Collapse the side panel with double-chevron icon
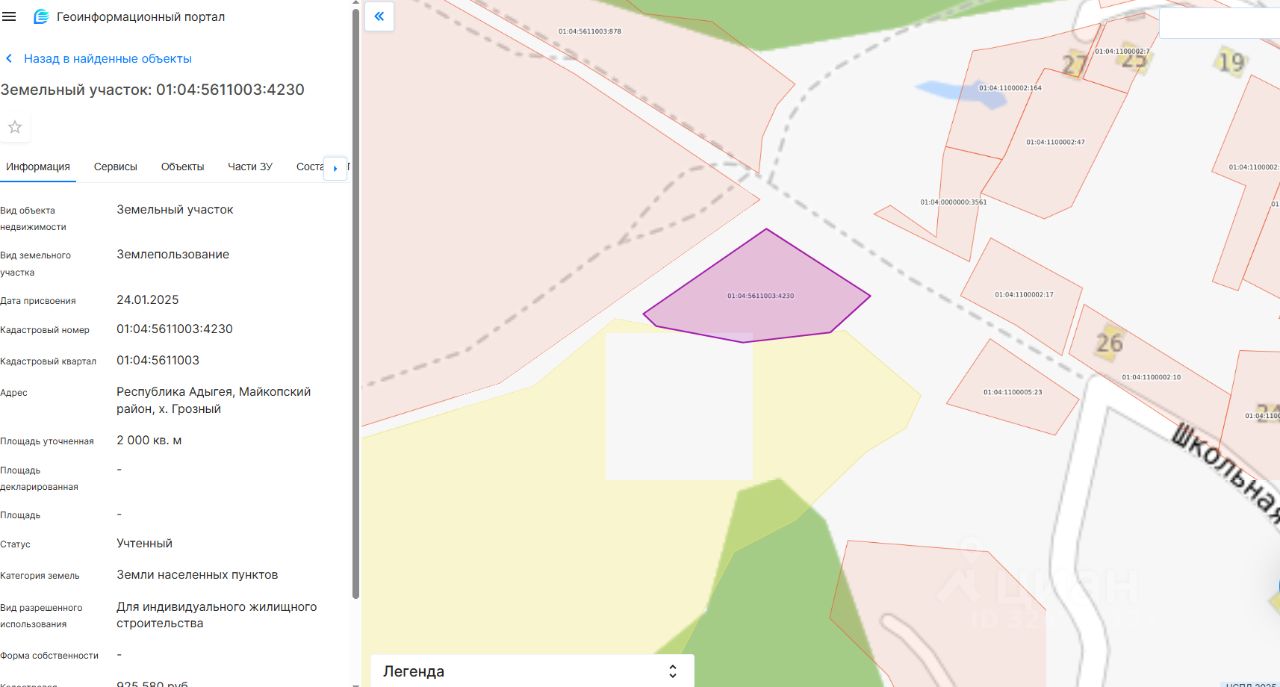The image size is (1280, 687). (379, 16)
